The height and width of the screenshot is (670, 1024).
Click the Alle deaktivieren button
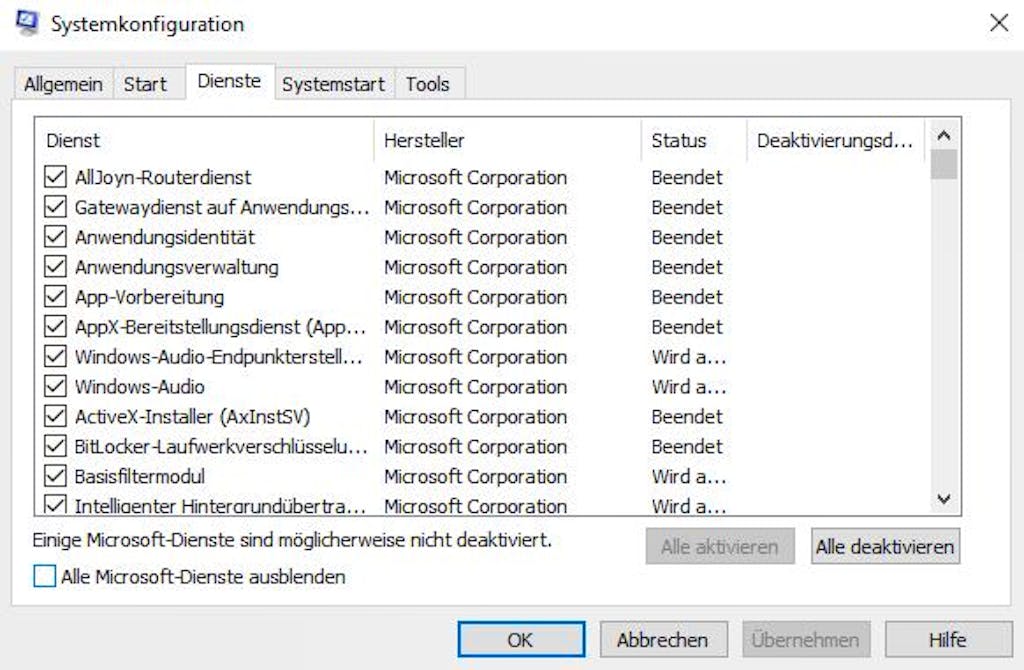tap(885, 547)
